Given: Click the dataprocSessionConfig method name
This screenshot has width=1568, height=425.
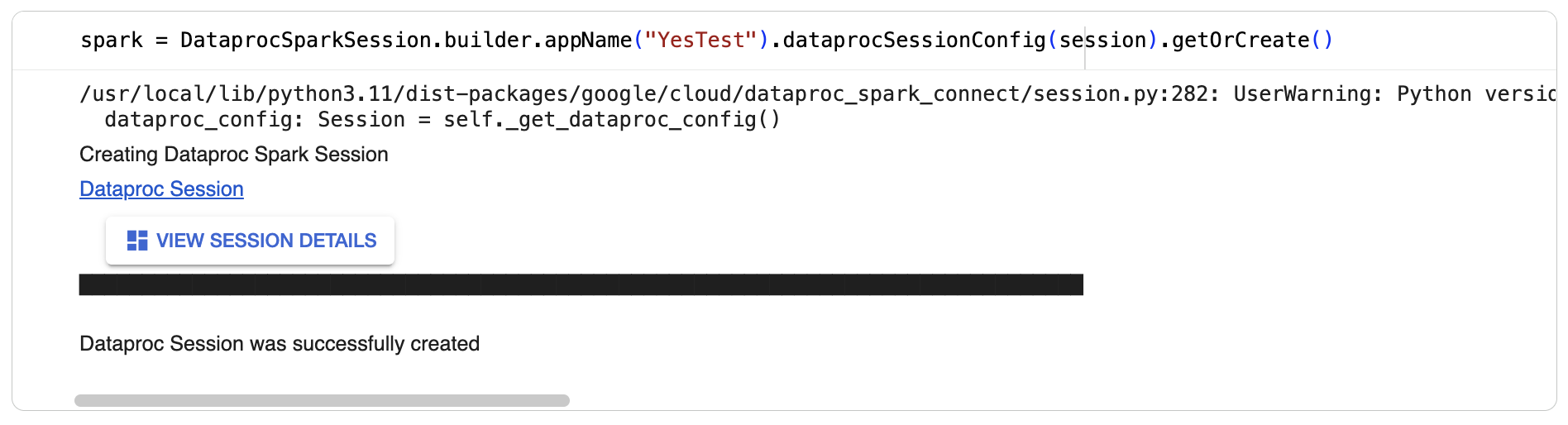Looking at the screenshot, I should click(x=914, y=41).
